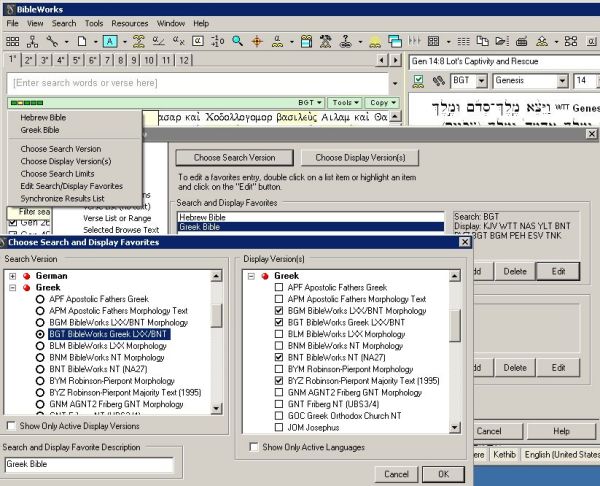Click Edit beside the favorites list
Screen dimensions: 600x486
click(x=558, y=272)
